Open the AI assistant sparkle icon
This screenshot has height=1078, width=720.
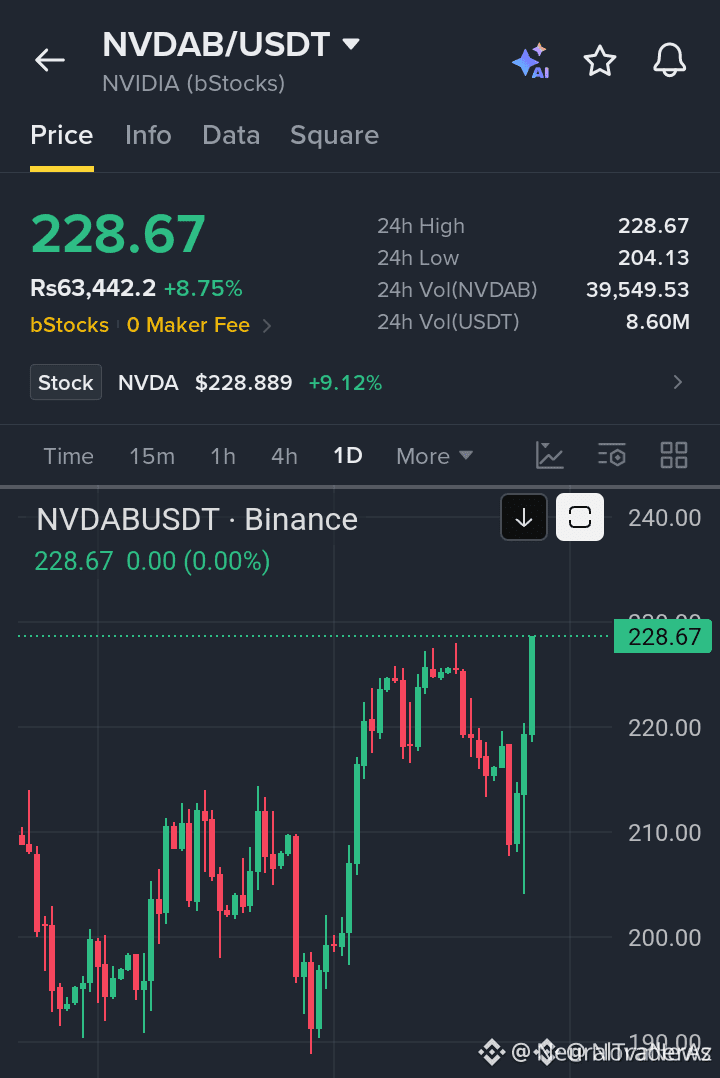point(531,60)
